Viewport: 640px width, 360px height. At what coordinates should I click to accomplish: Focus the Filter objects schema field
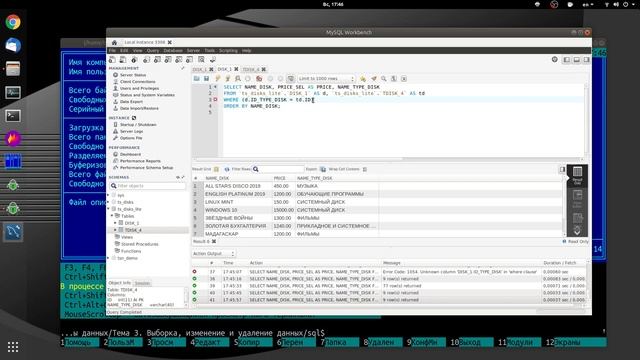(x=147, y=186)
